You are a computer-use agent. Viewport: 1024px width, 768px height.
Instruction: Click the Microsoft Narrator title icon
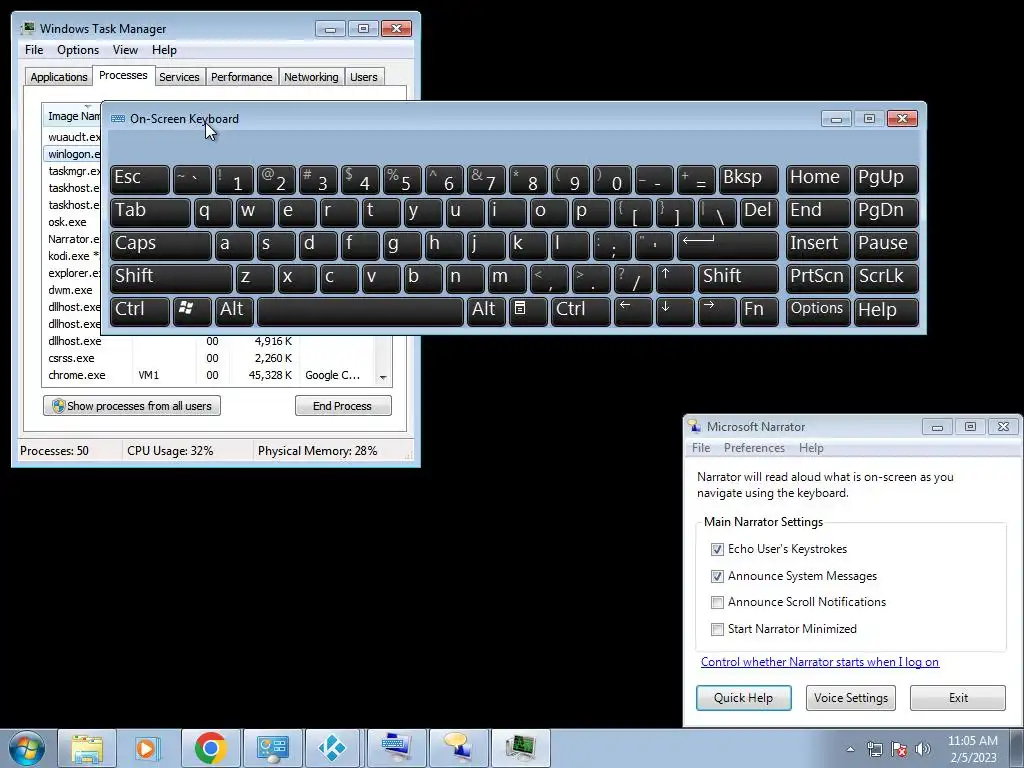694,426
